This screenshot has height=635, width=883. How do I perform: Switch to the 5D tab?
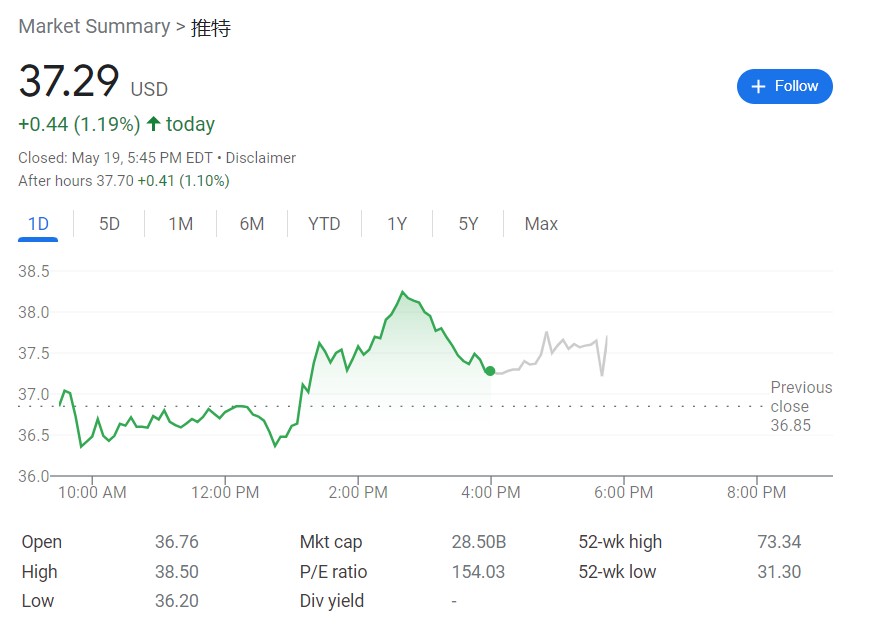109,224
